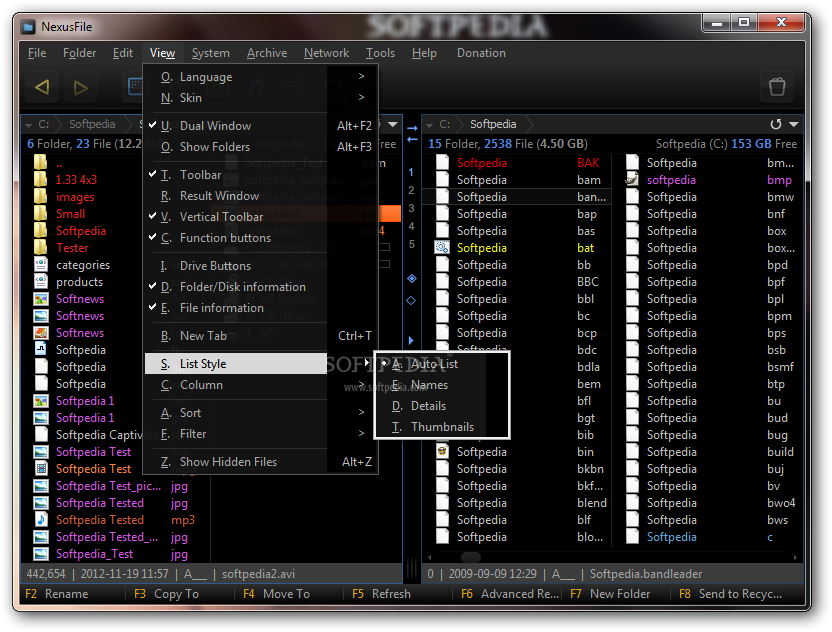The width and height of the screenshot is (832, 632).
Task: Select vertical toolbar slot number 5
Action: point(411,244)
